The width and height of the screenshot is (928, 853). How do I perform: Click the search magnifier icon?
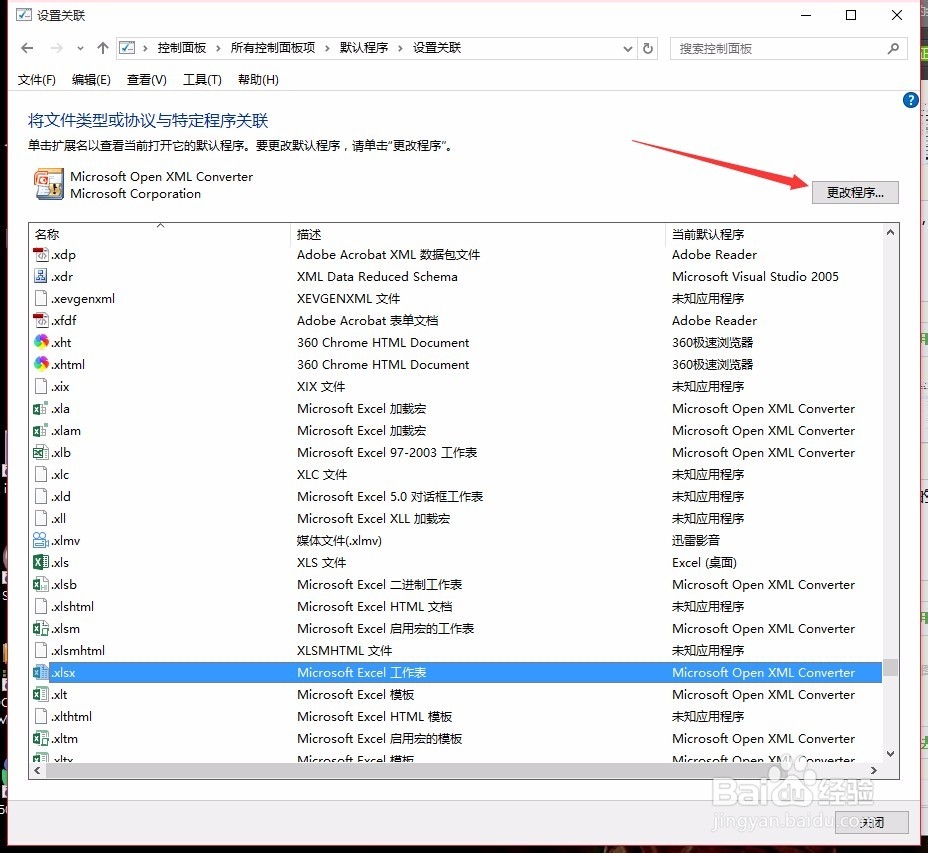(893, 47)
